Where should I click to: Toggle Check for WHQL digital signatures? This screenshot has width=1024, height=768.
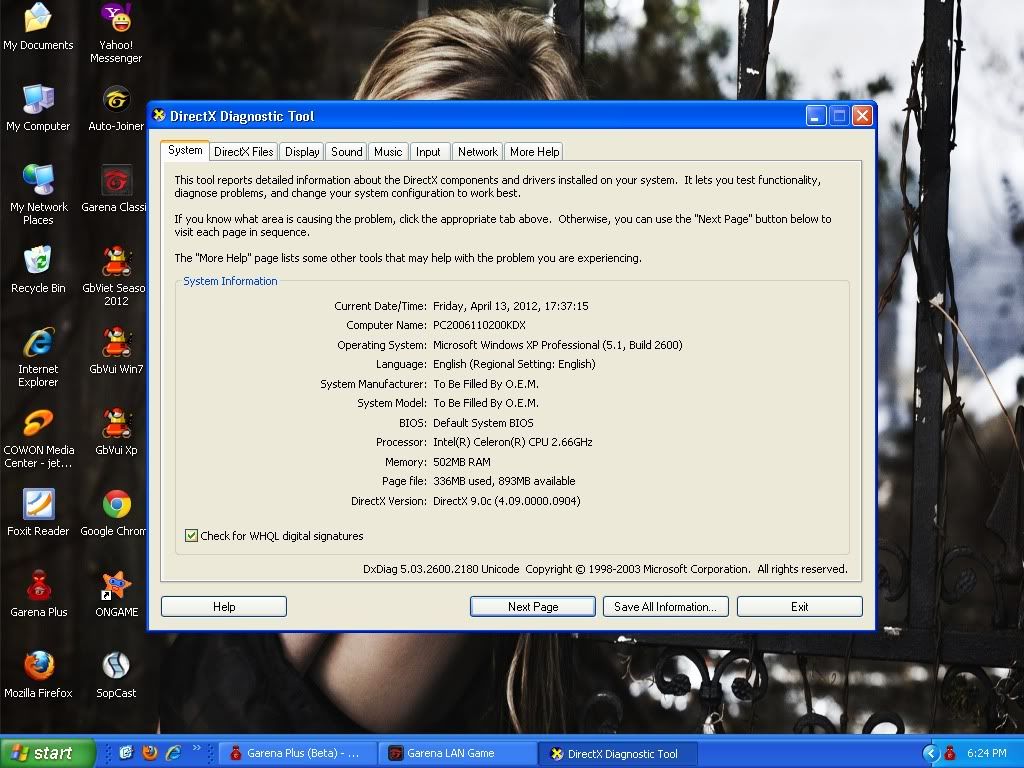coord(191,536)
